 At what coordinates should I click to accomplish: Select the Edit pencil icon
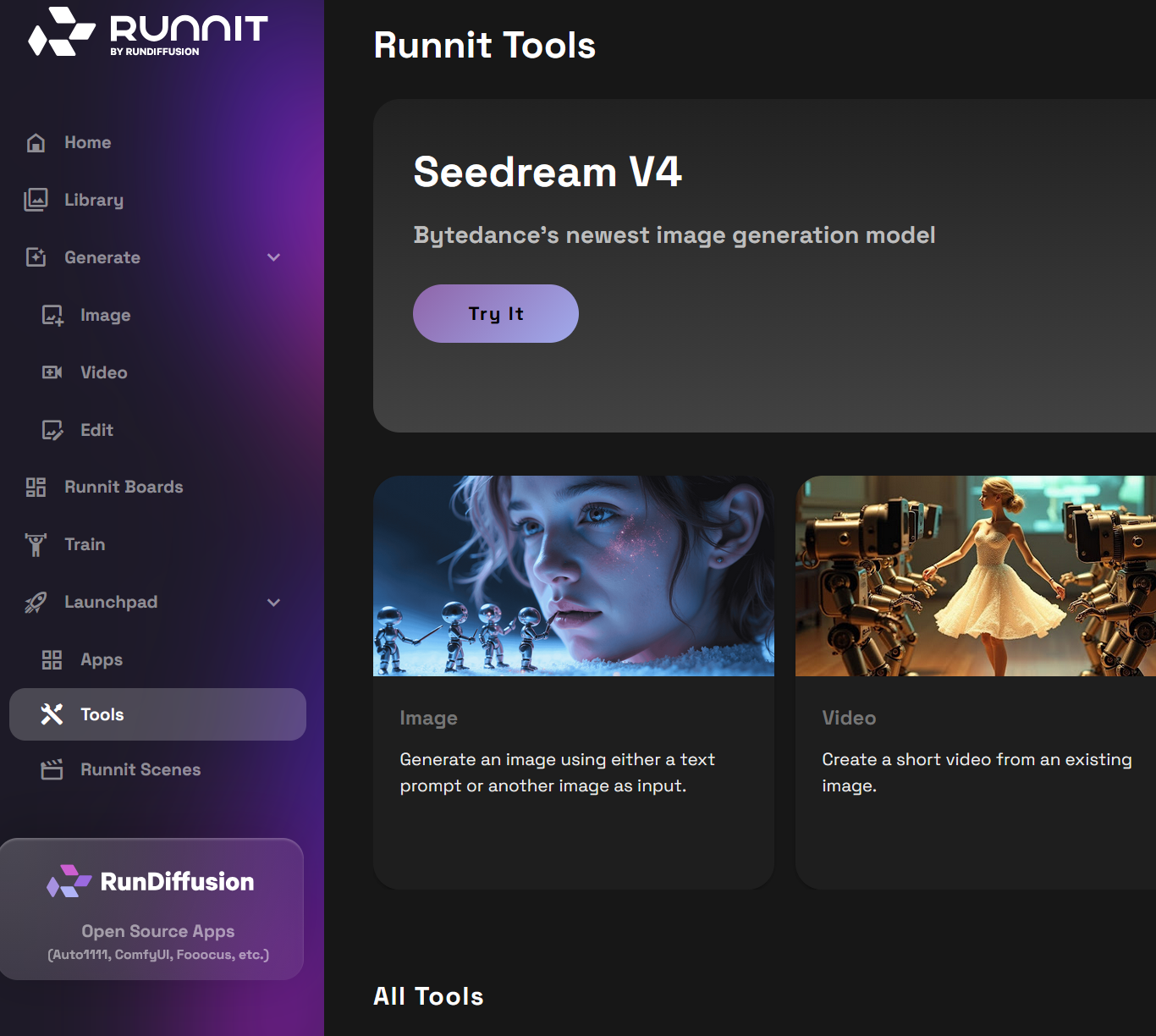[52, 430]
